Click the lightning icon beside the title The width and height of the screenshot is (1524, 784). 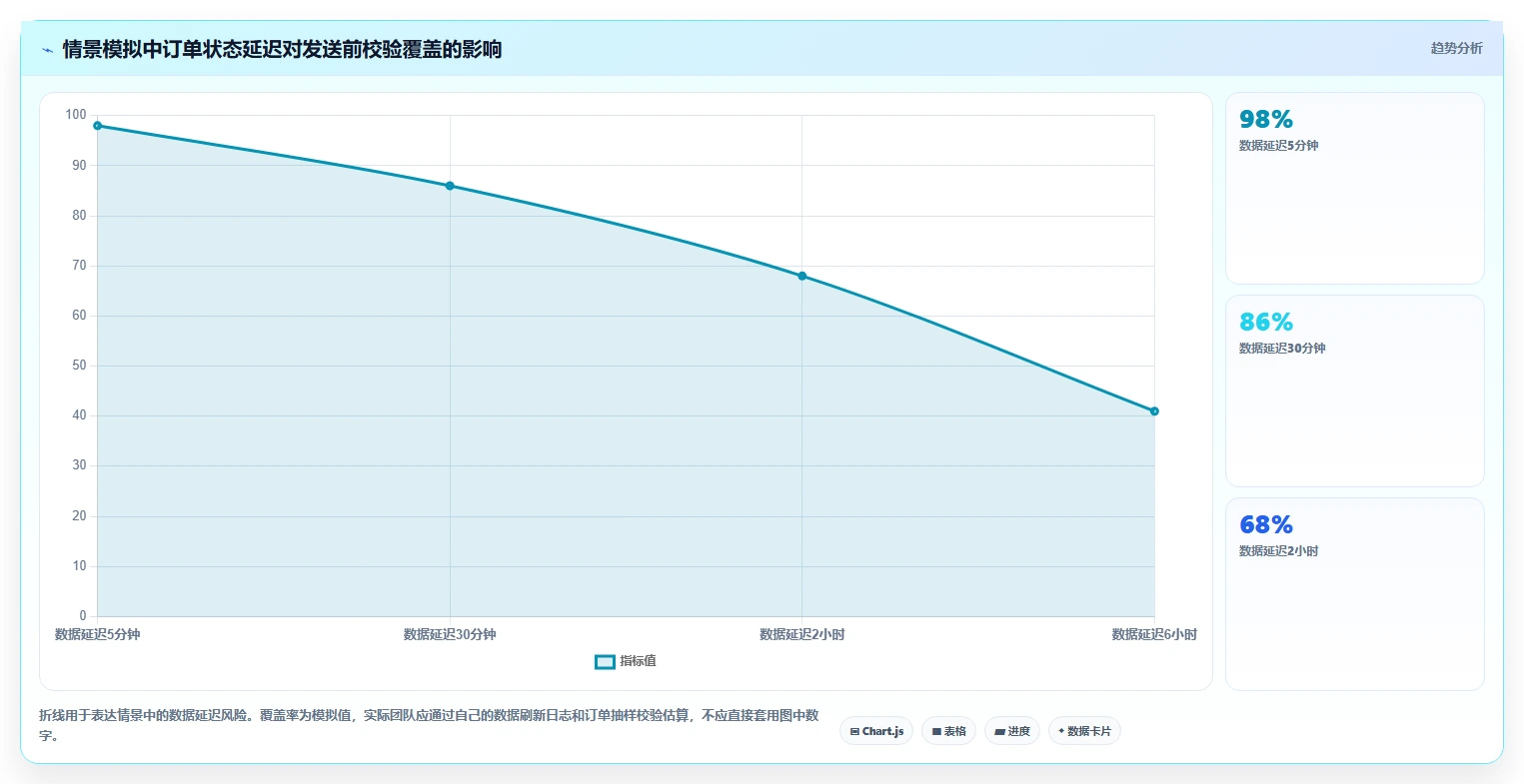pyautogui.click(x=47, y=50)
